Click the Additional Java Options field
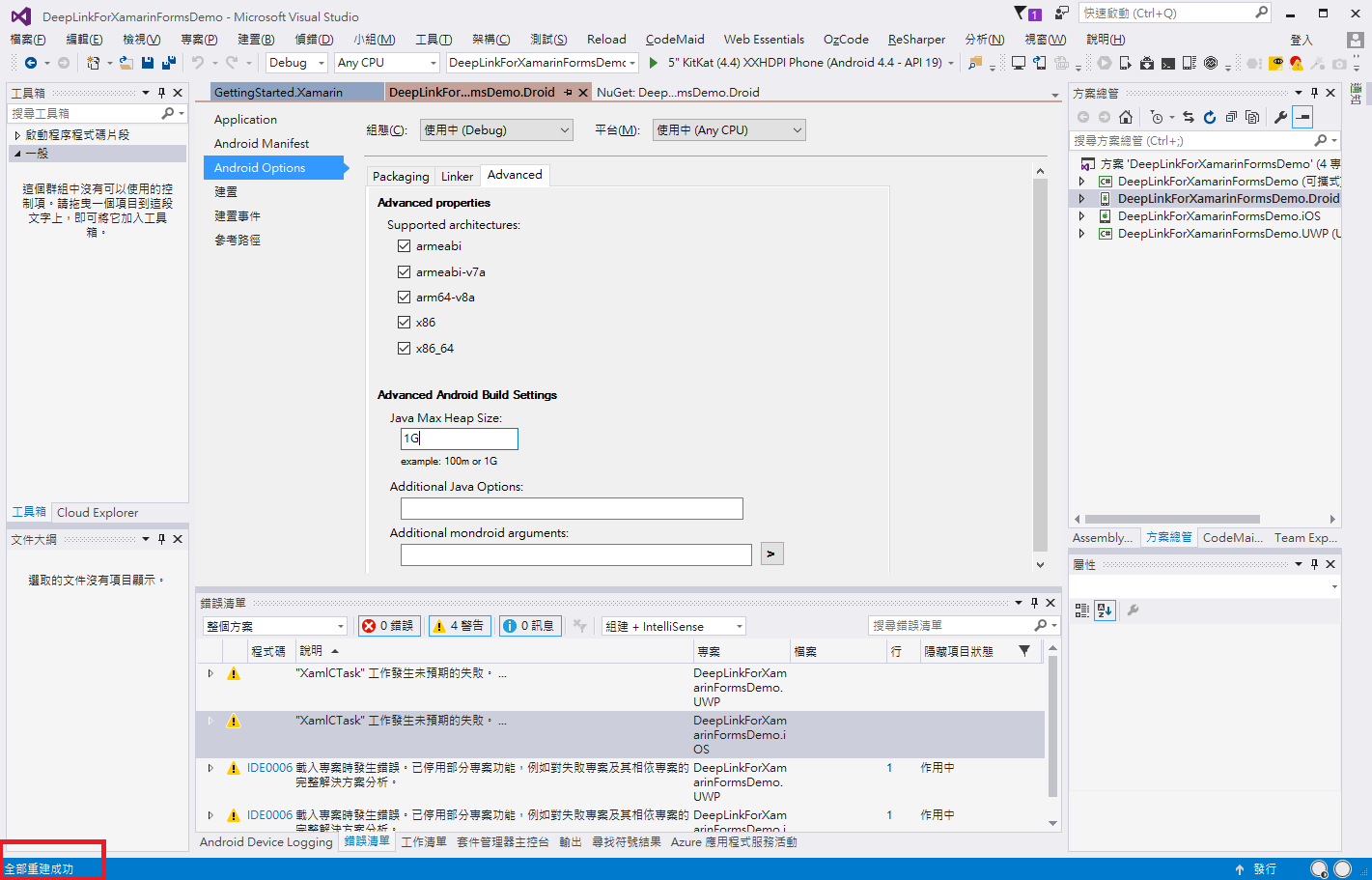This screenshot has width=1372, height=880. pyautogui.click(x=572, y=509)
